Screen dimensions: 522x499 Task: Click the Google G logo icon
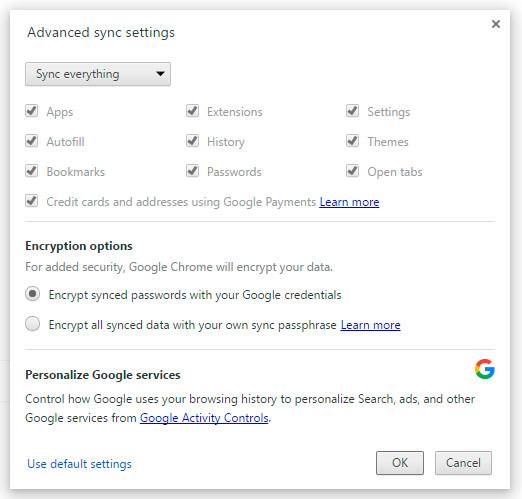[485, 369]
